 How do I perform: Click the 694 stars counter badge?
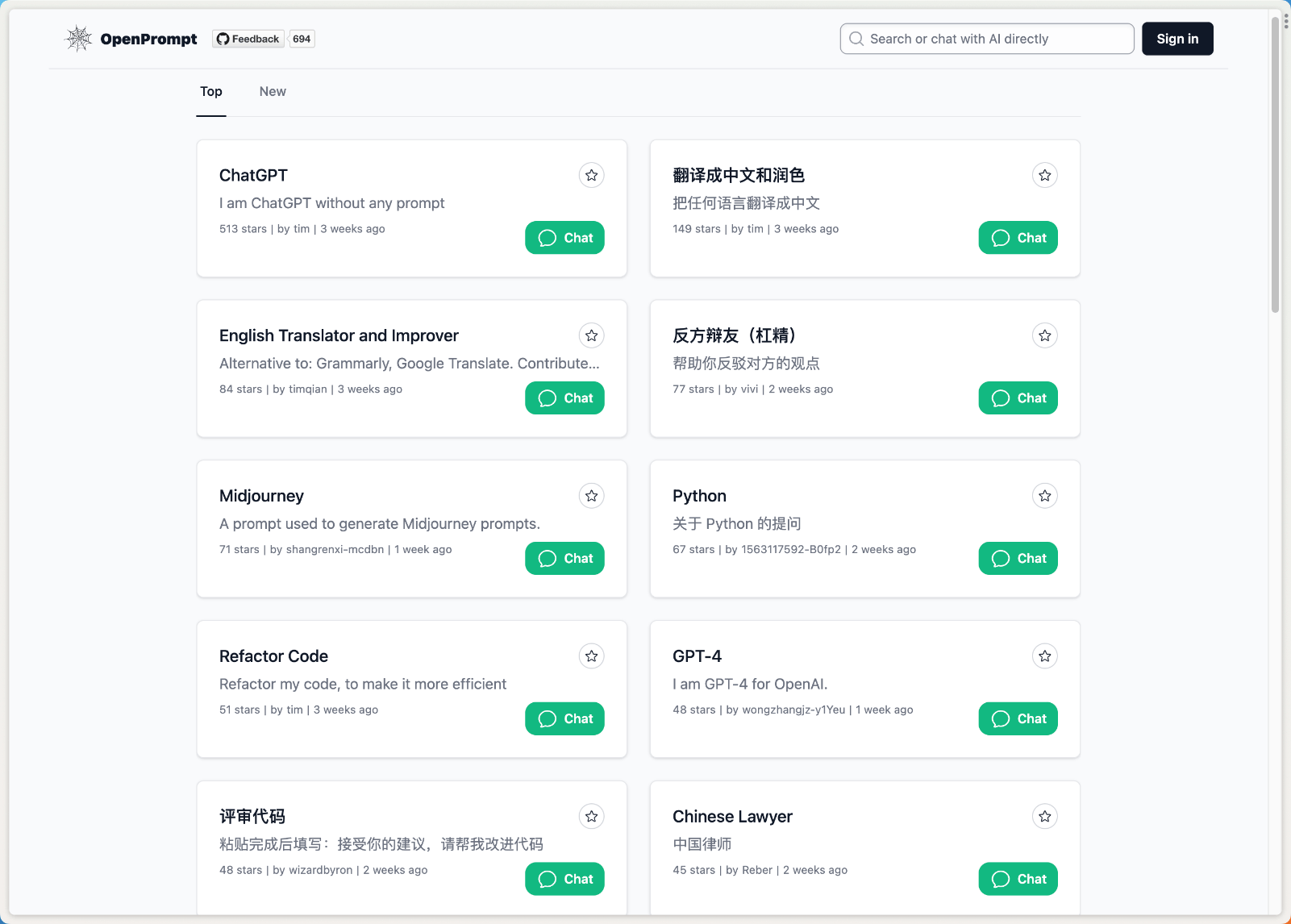301,38
